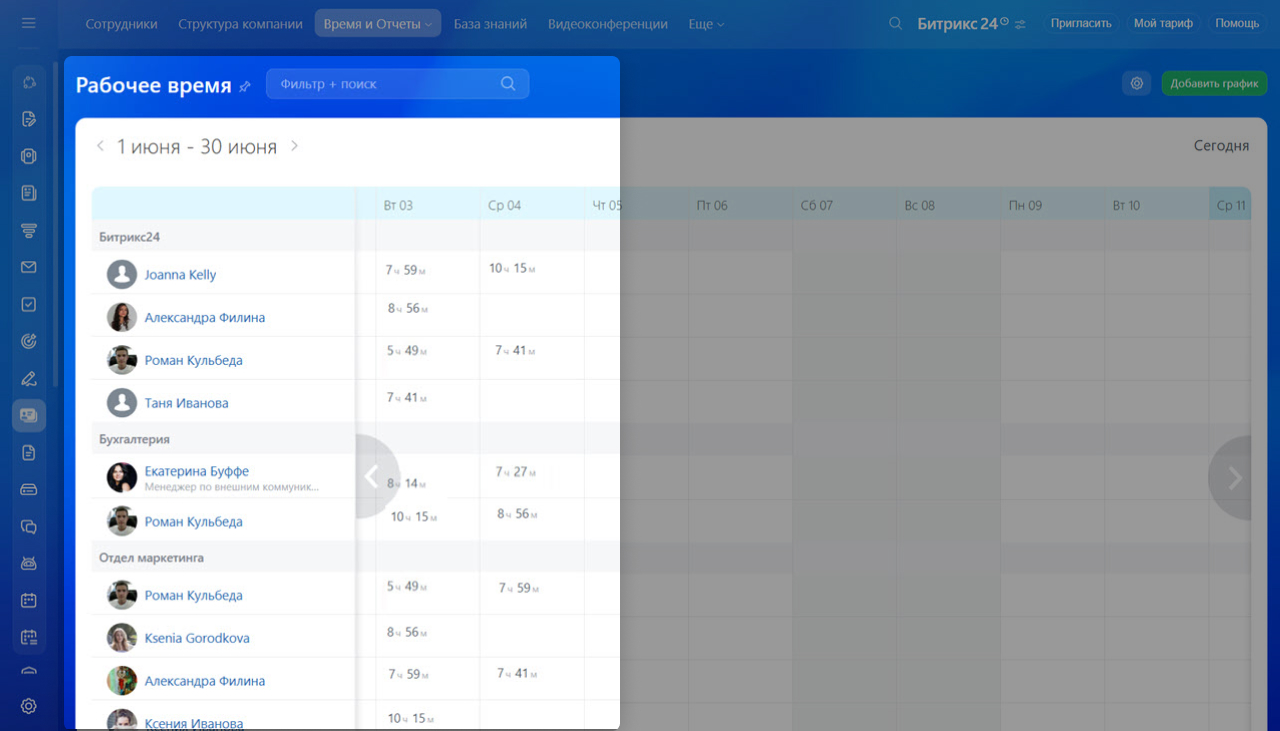Focus the Фильтр + поиск field
1280x731 pixels.
pyautogui.click(x=397, y=84)
